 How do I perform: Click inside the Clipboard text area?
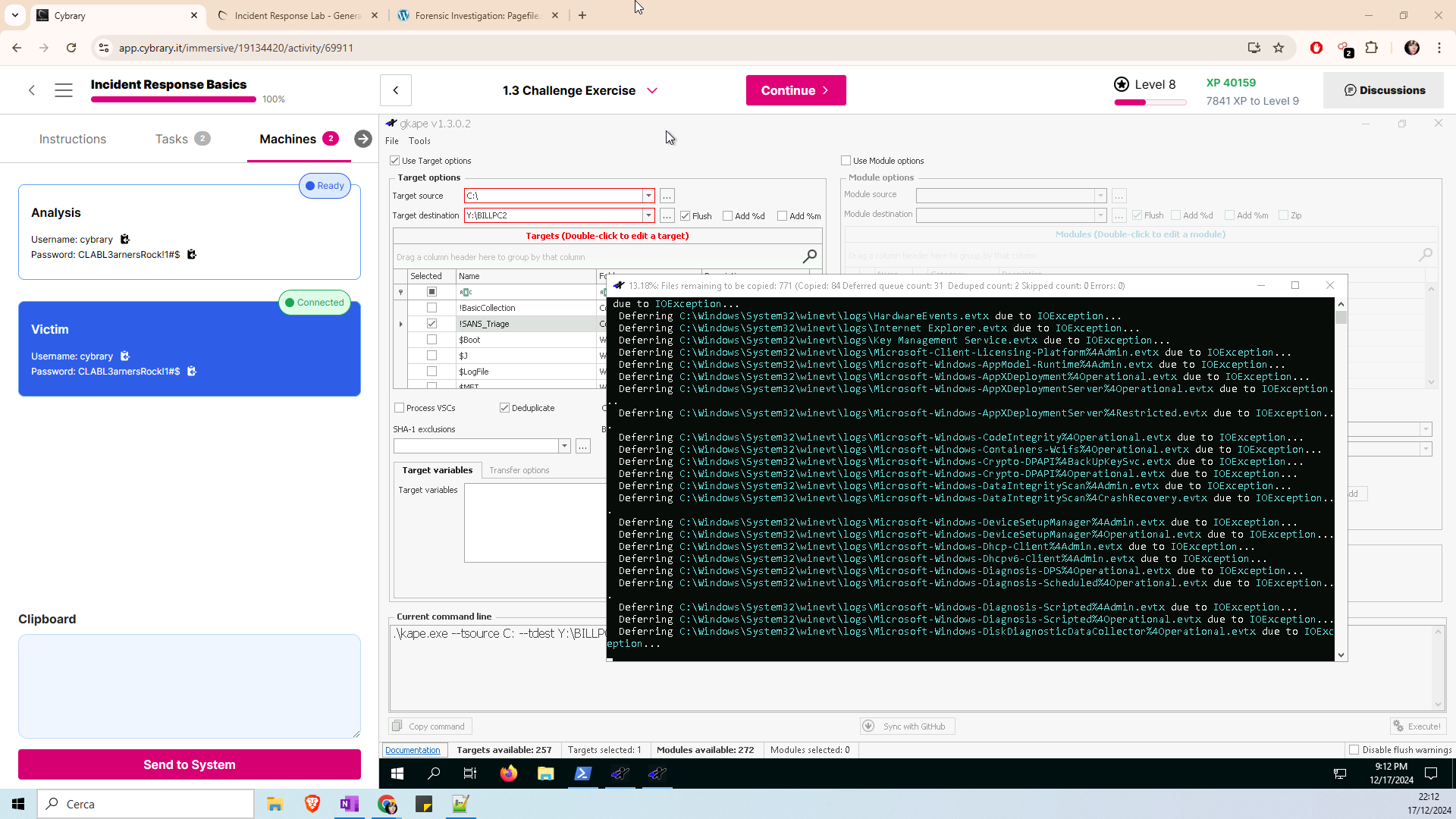pyautogui.click(x=190, y=686)
